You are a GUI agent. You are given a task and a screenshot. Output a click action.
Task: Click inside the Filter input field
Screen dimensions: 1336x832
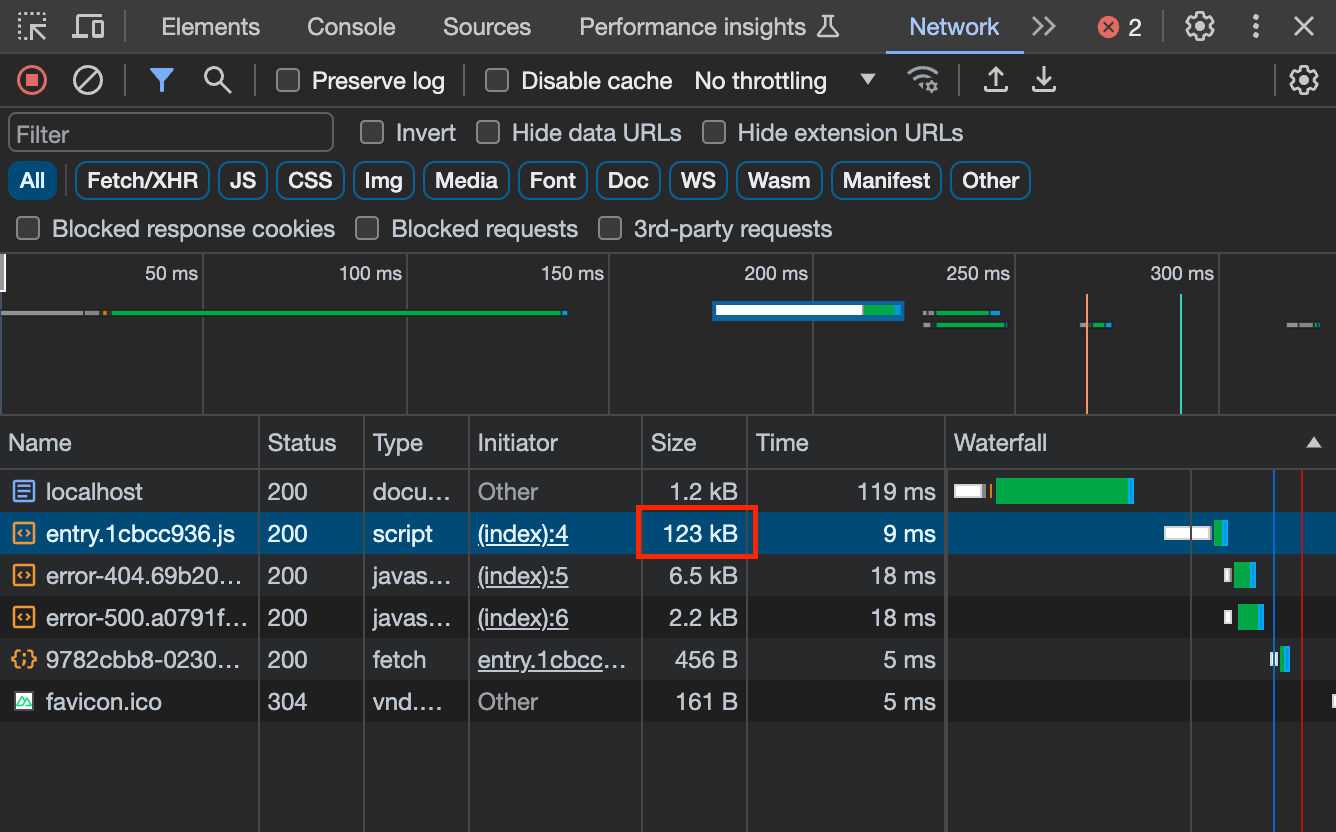click(x=170, y=132)
